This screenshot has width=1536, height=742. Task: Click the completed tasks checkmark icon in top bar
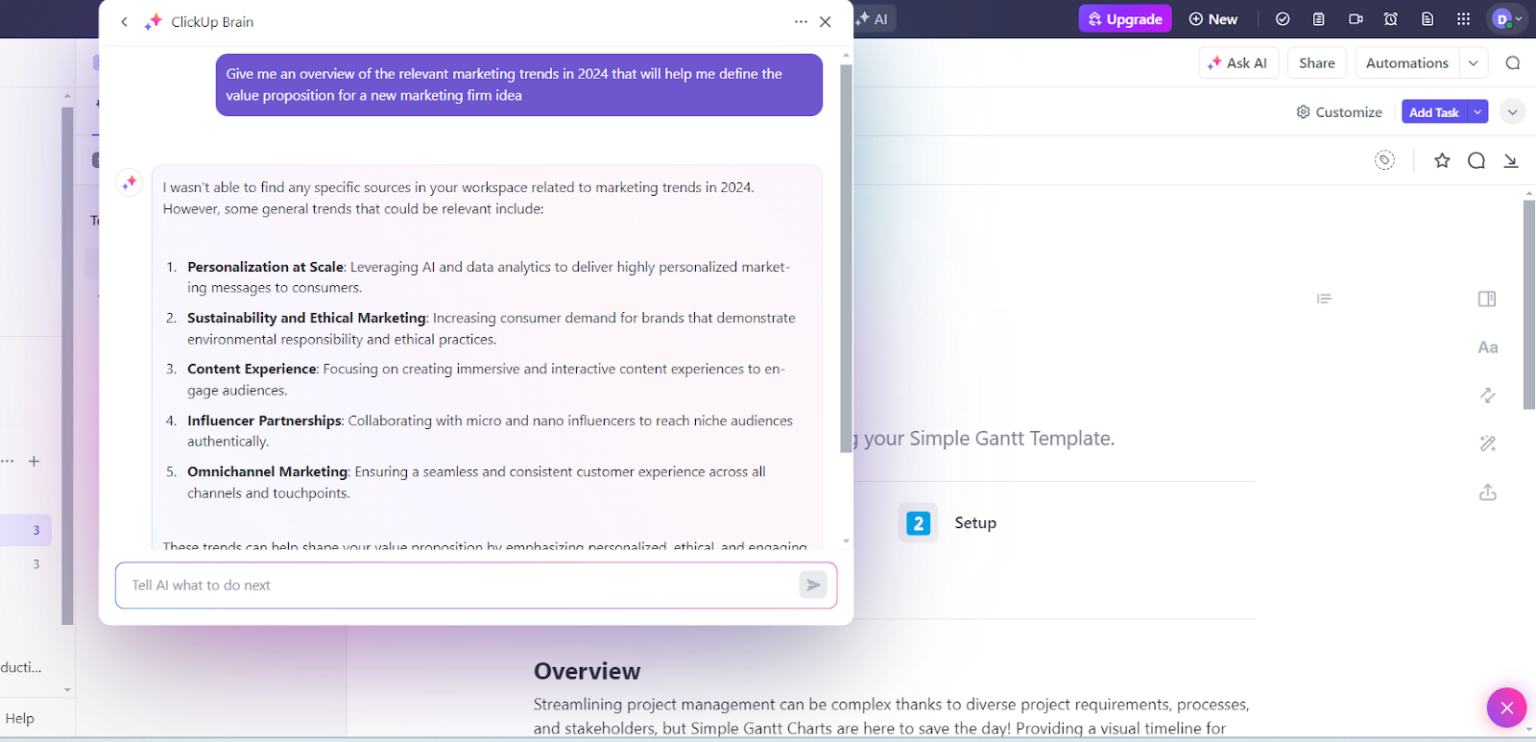pos(1283,19)
